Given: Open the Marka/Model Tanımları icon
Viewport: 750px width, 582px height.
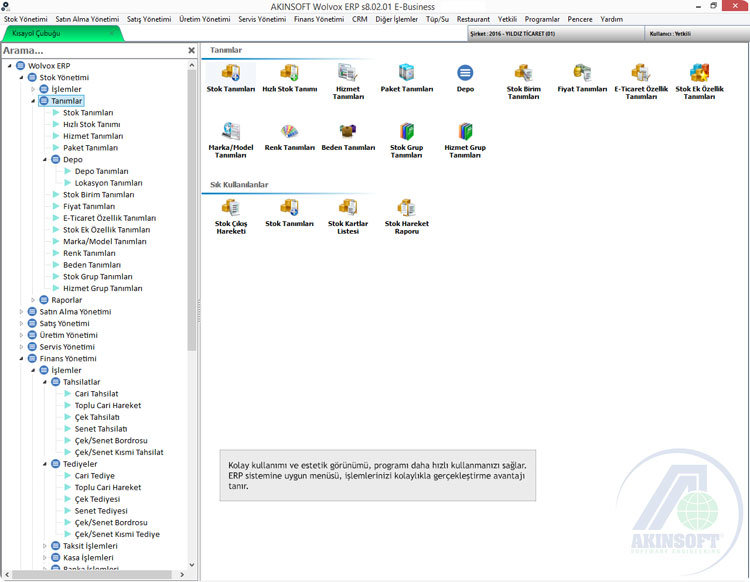Looking at the screenshot, I should [x=231, y=140].
